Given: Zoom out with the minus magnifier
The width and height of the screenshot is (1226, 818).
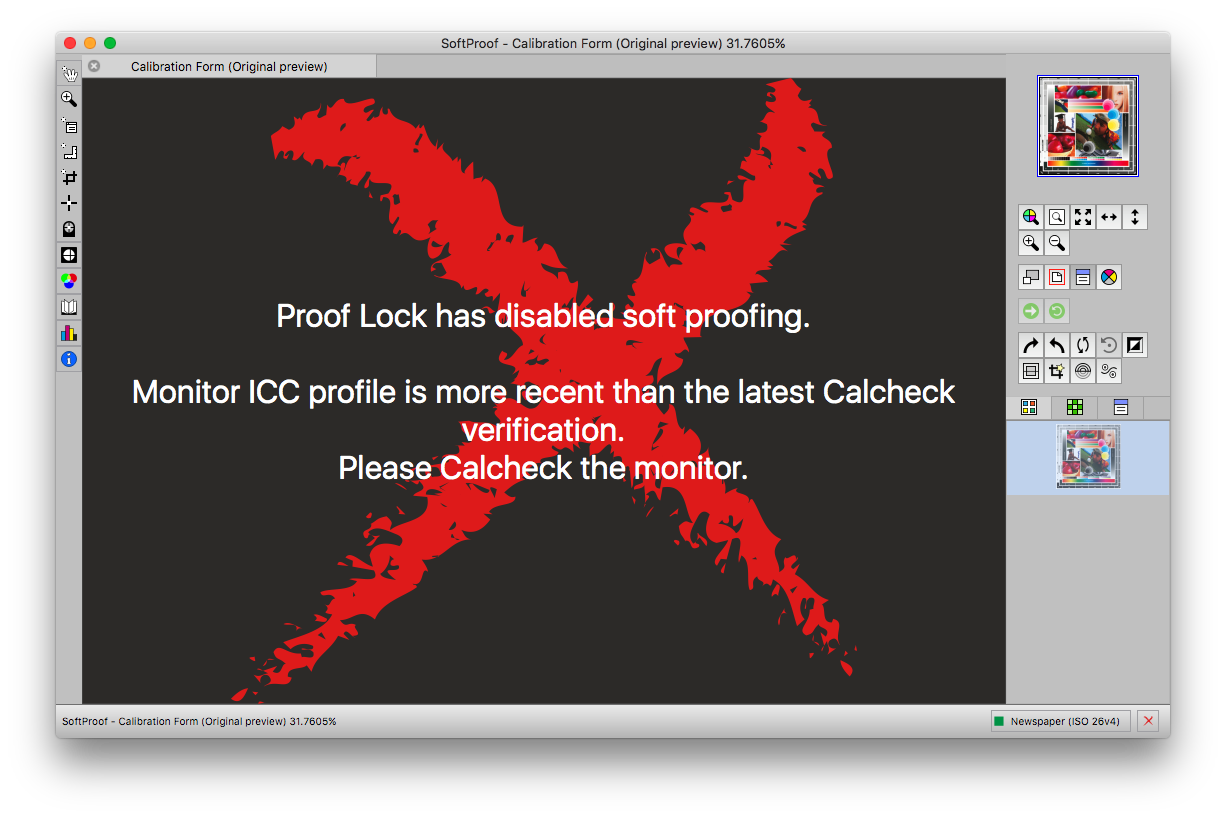Looking at the screenshot, I should pos(1057,243).
